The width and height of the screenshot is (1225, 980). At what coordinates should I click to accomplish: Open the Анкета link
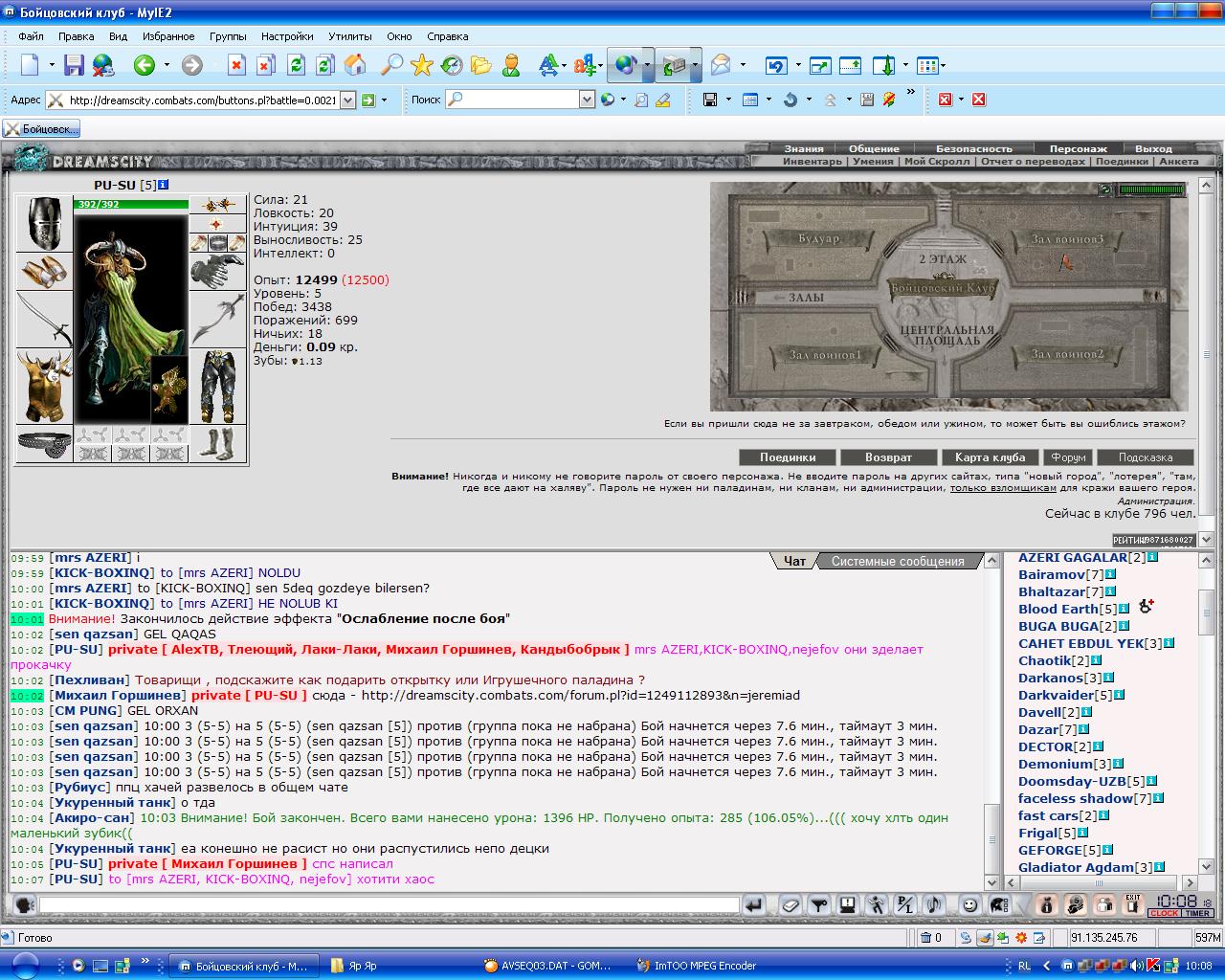click(1178, 161)
